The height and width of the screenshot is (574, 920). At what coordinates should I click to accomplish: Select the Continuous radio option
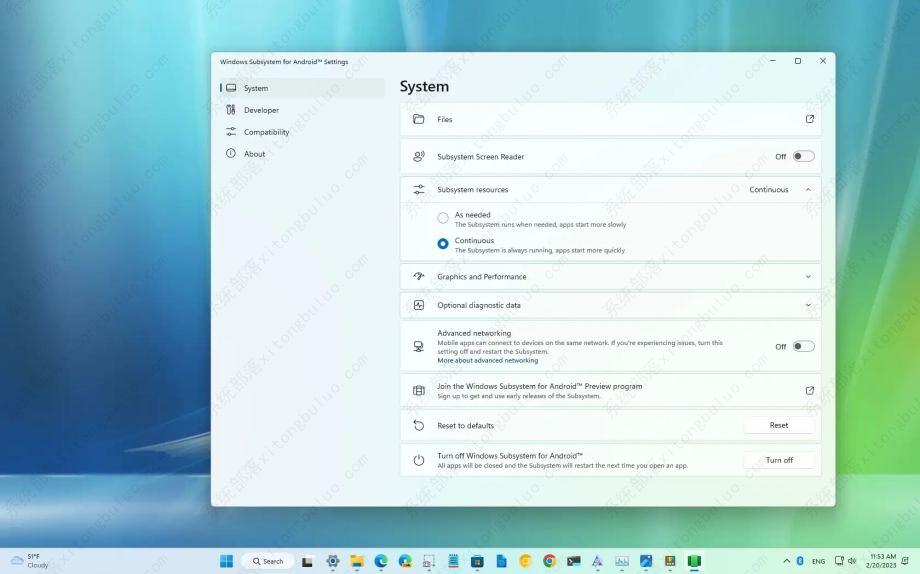(443, 244)
